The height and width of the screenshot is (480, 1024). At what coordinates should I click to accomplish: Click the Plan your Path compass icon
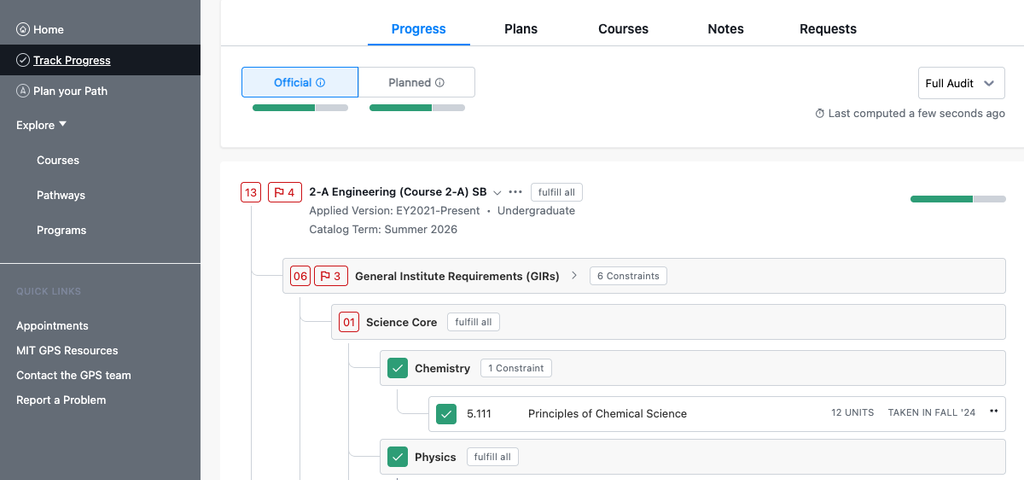(23, 91)
